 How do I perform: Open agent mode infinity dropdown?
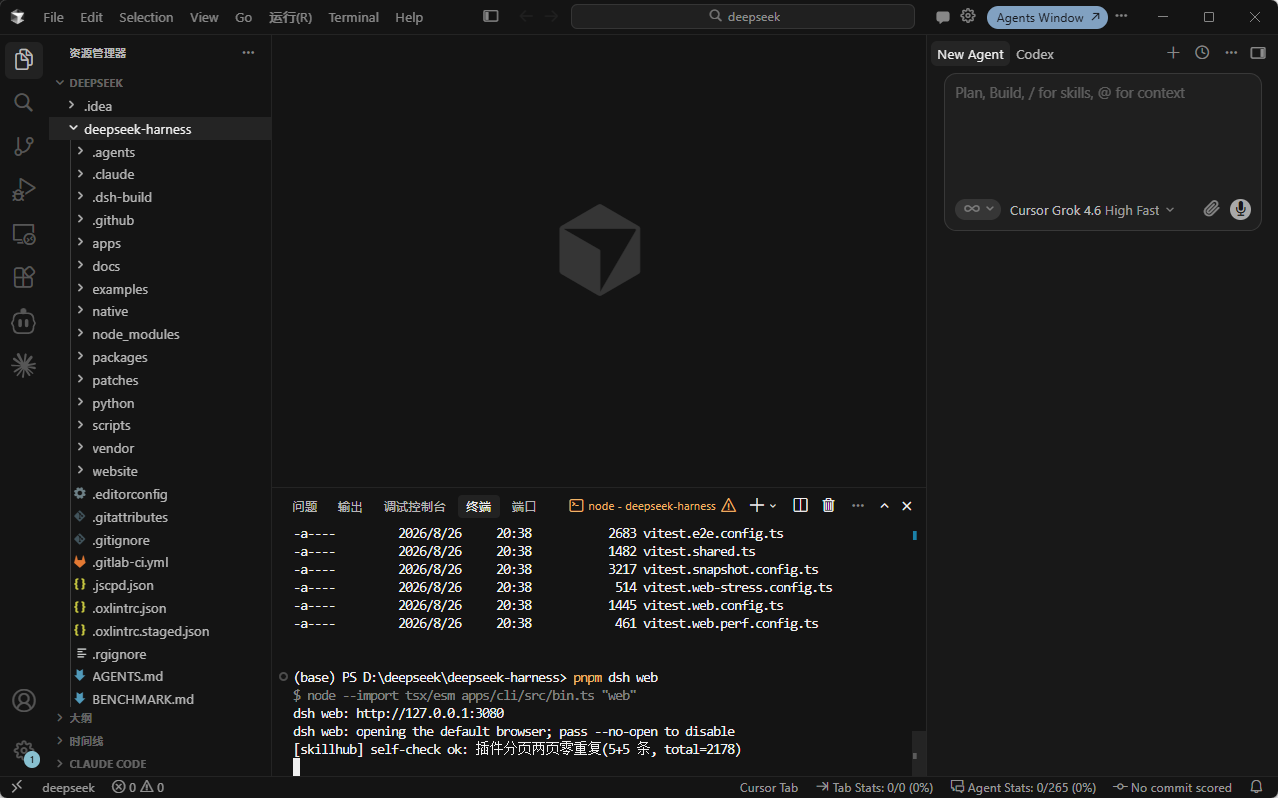(978, 209)
